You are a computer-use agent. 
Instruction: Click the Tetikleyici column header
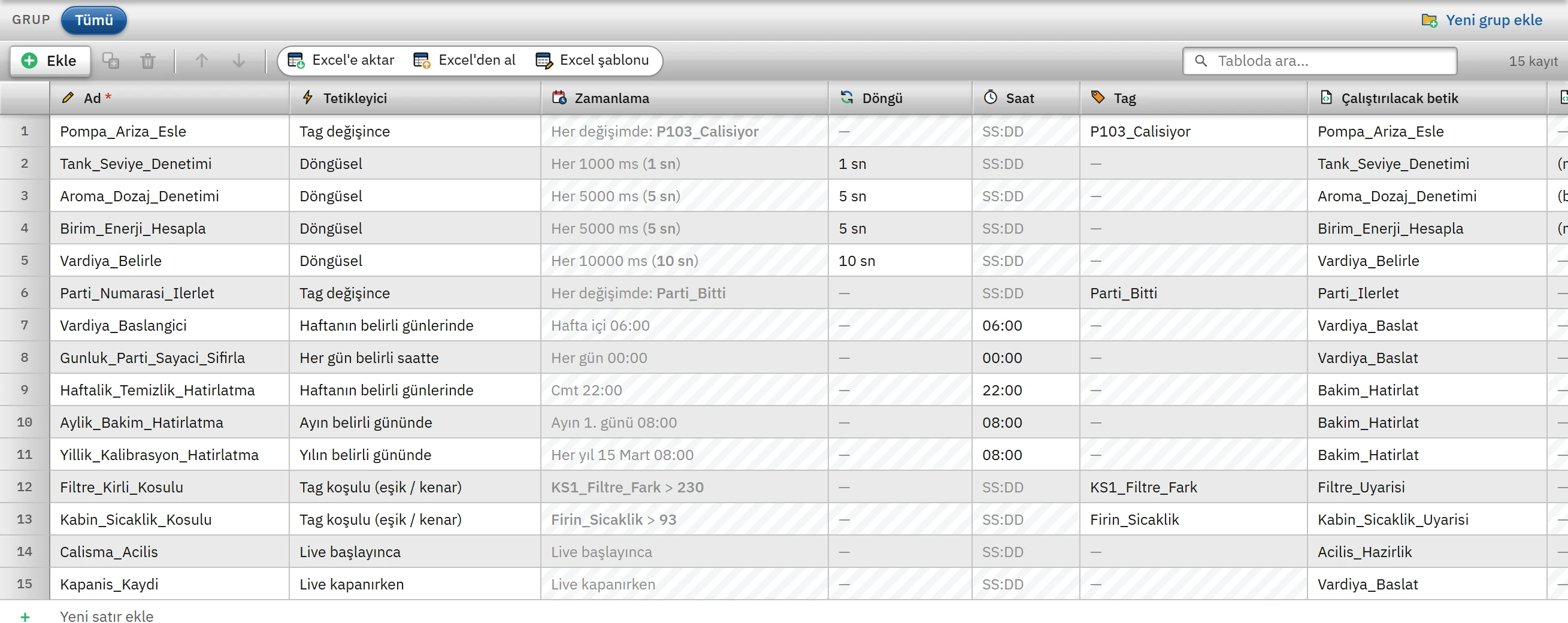(x=415, y=98)
